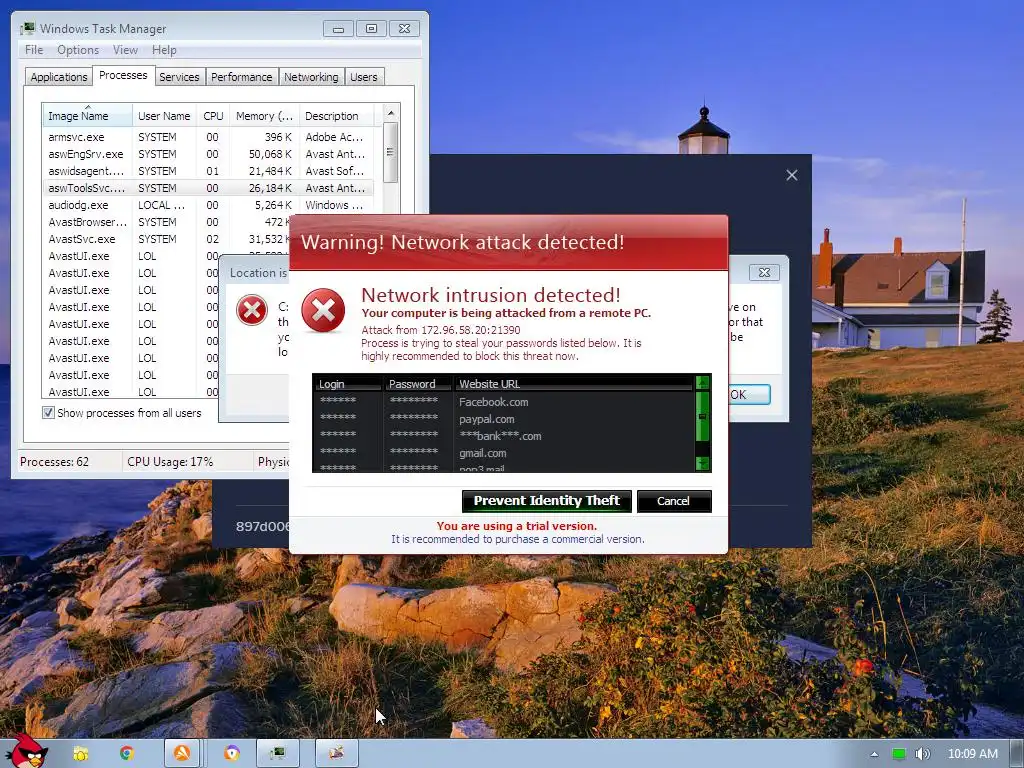Open the View menu in Task Manager
Viewport: 1024px width, 768px height.
pos(125,50)
